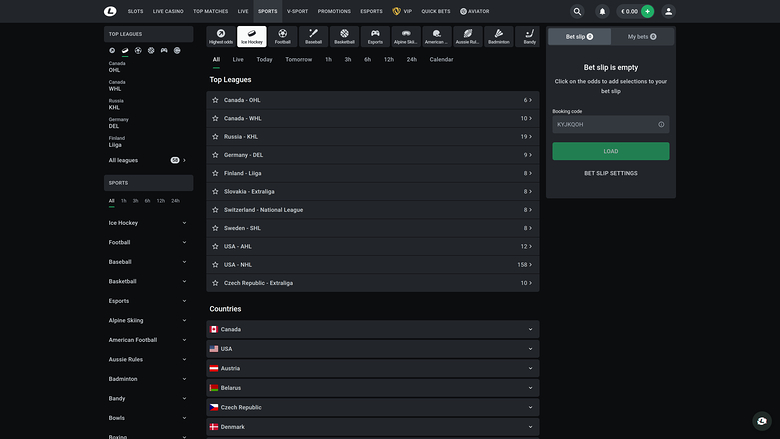Star the USA - NHL league

pyautogui.click(x=215, y=265)
